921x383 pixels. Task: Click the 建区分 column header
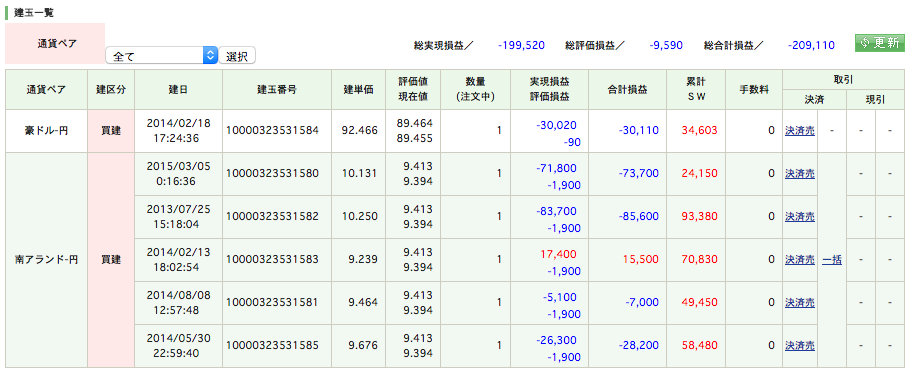click(x=111, y=89)
